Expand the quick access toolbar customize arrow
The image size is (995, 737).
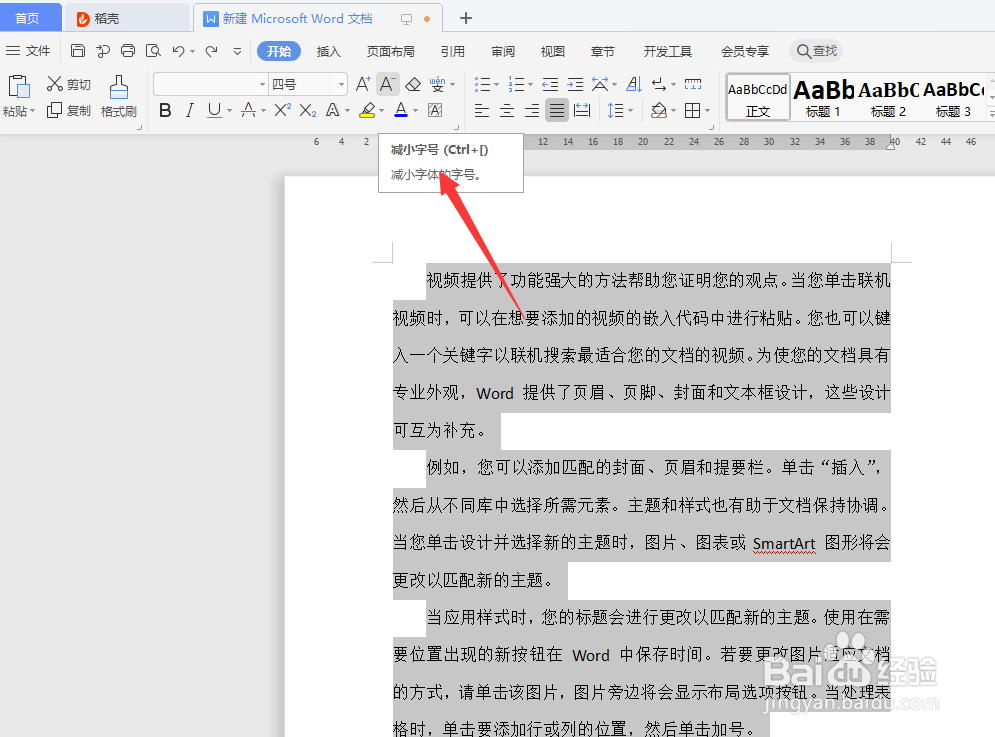click(237, 51)
